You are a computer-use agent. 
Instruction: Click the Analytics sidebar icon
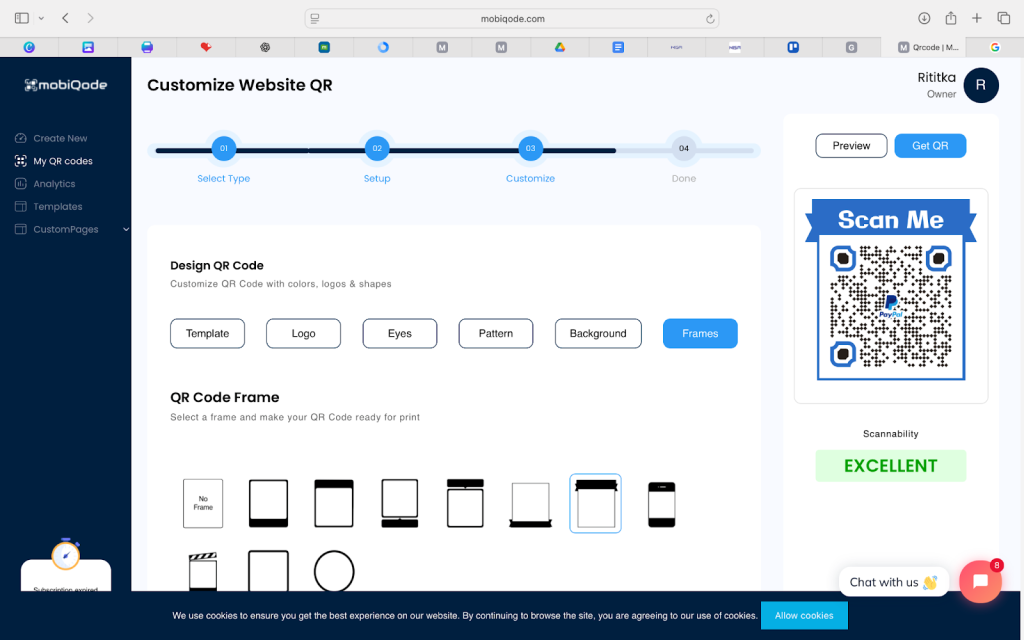tap(21, 184)
